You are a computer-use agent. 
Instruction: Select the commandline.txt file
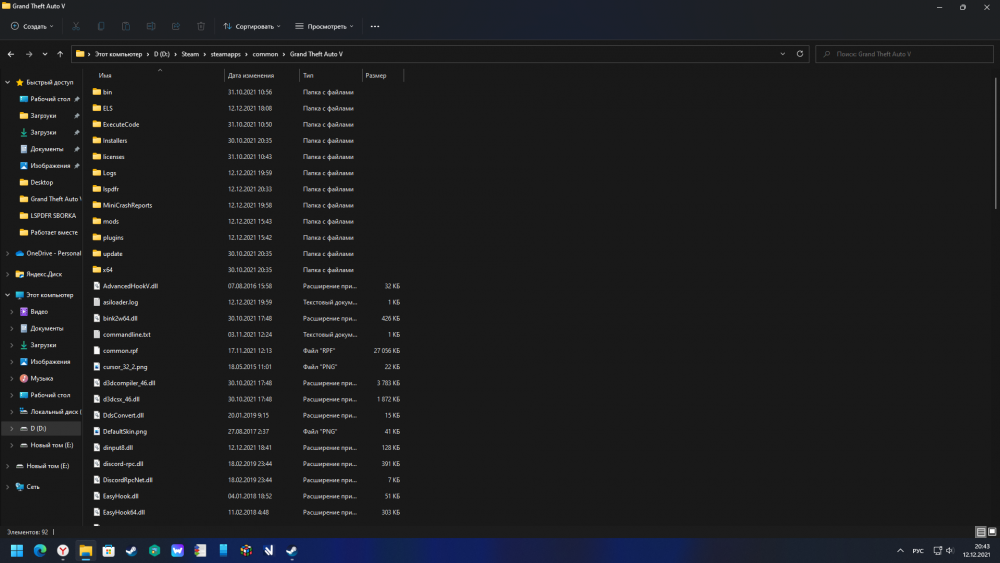click(121, 335)
